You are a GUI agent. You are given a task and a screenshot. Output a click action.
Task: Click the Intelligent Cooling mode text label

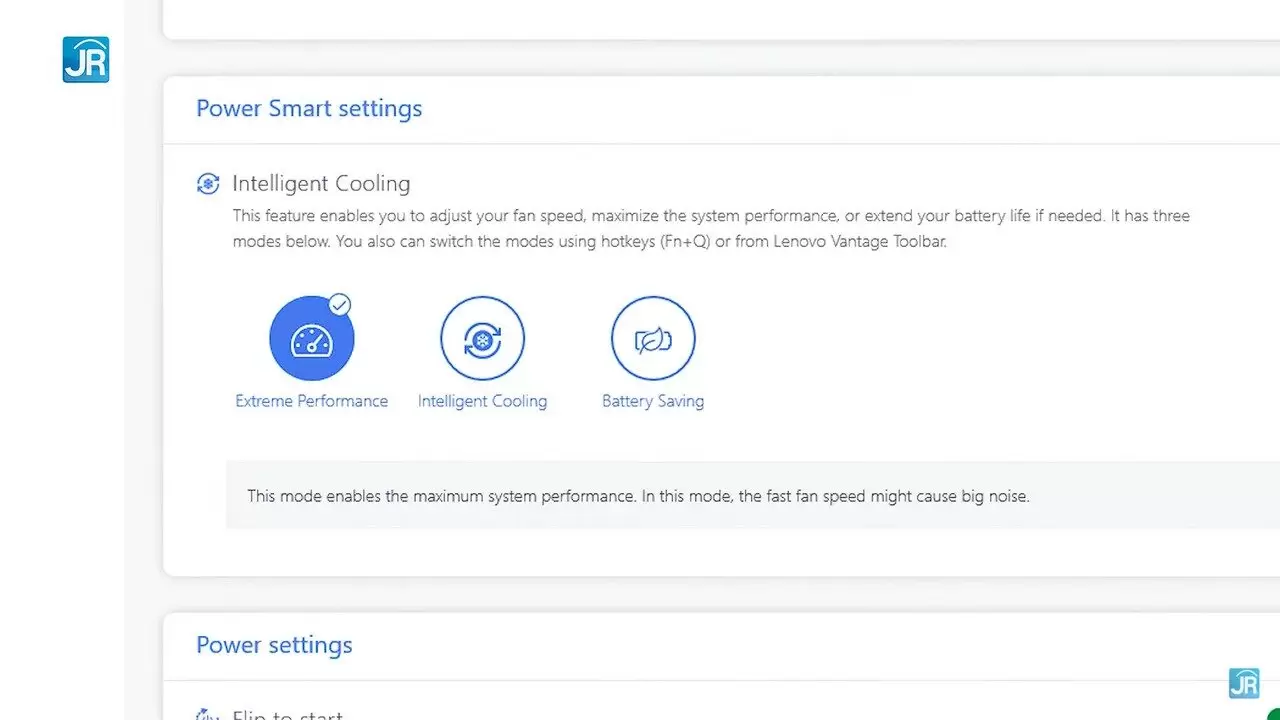pyautogui.click(x=482, y=401)
